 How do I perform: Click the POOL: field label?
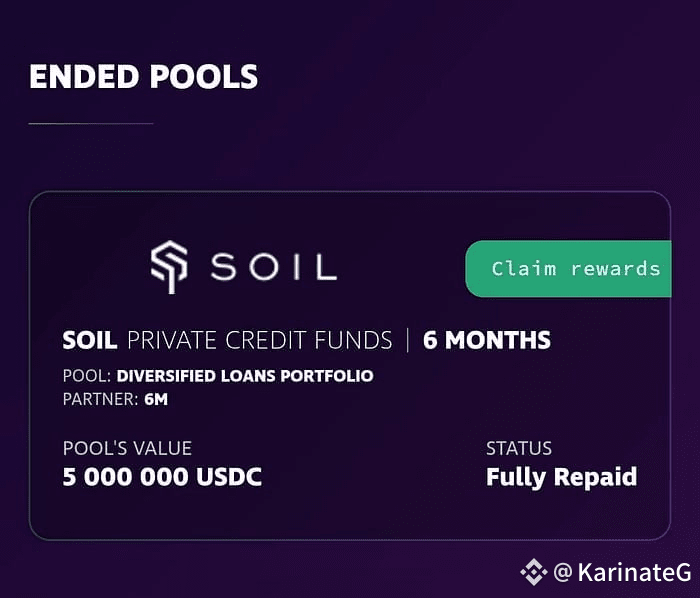[x=87, y=376]
